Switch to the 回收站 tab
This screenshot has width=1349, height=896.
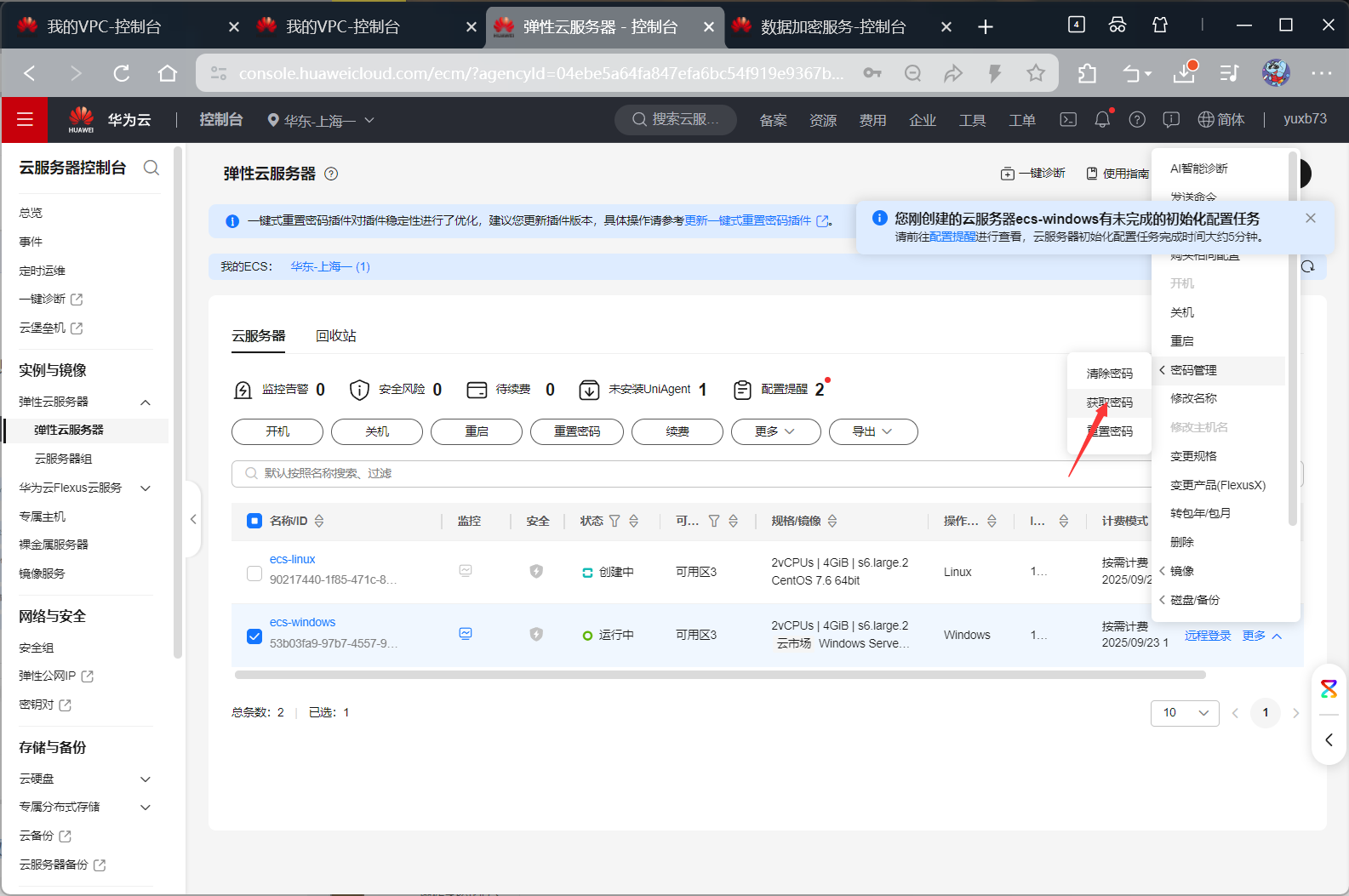[x=336, y=336]
